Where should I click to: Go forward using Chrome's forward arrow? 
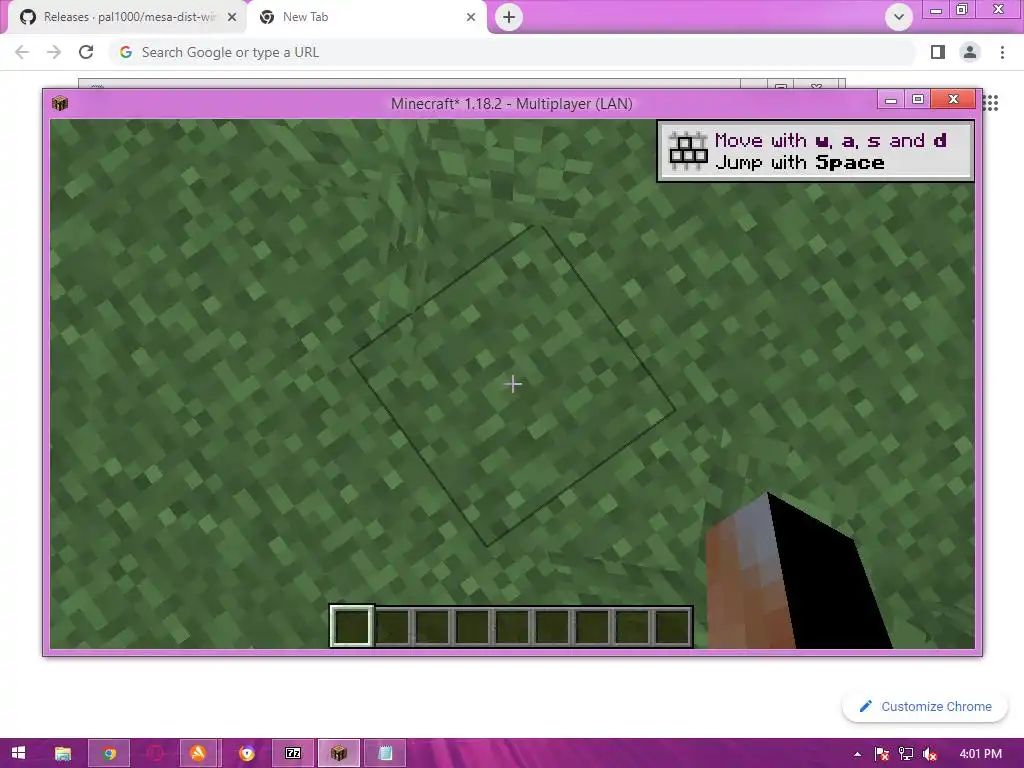point(54,52)
